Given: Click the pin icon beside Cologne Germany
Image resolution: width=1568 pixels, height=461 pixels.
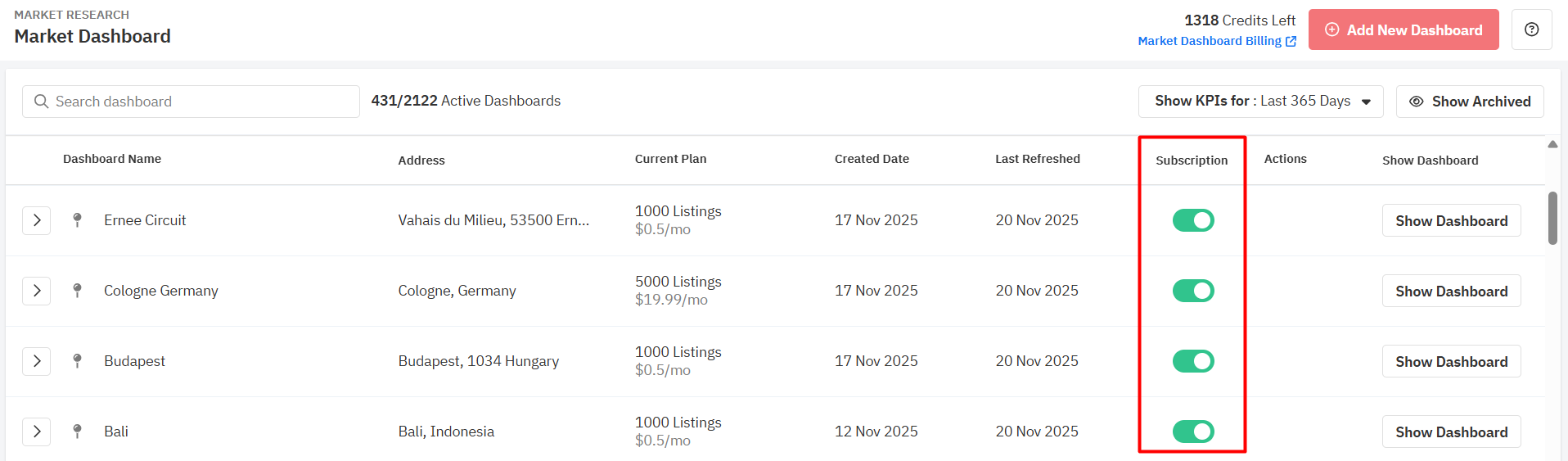Looking at the screenshot, I should 77,291.
